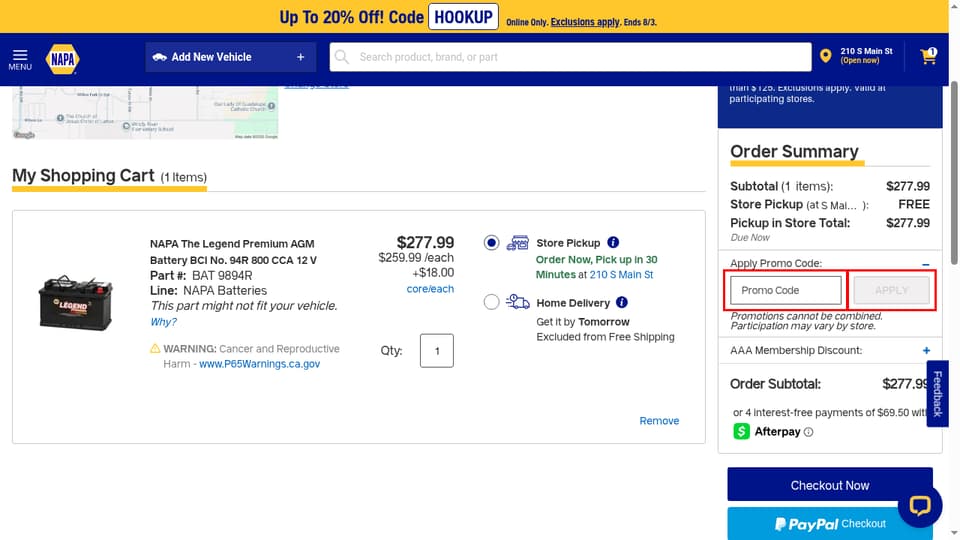Image resolution: width=960 pixels, height=540 pixels.
Task: Open the shopping cart icon
Action: [928, 56]
